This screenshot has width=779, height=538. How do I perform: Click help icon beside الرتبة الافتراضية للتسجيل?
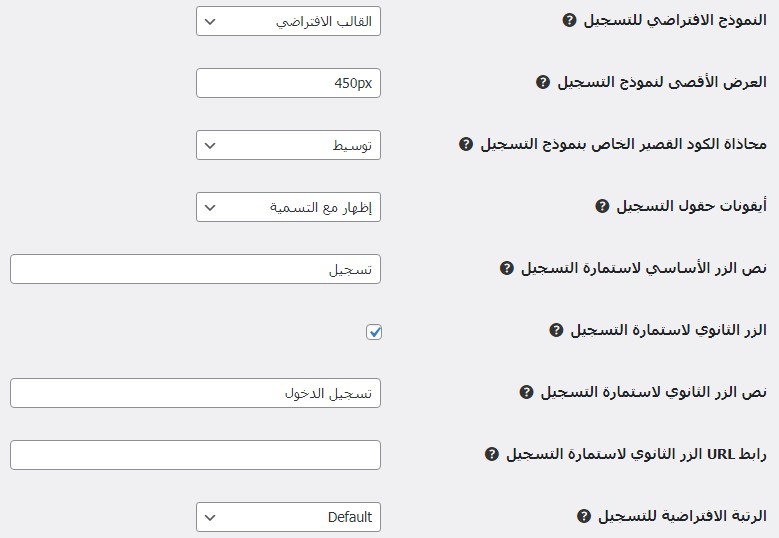[584, 517]
